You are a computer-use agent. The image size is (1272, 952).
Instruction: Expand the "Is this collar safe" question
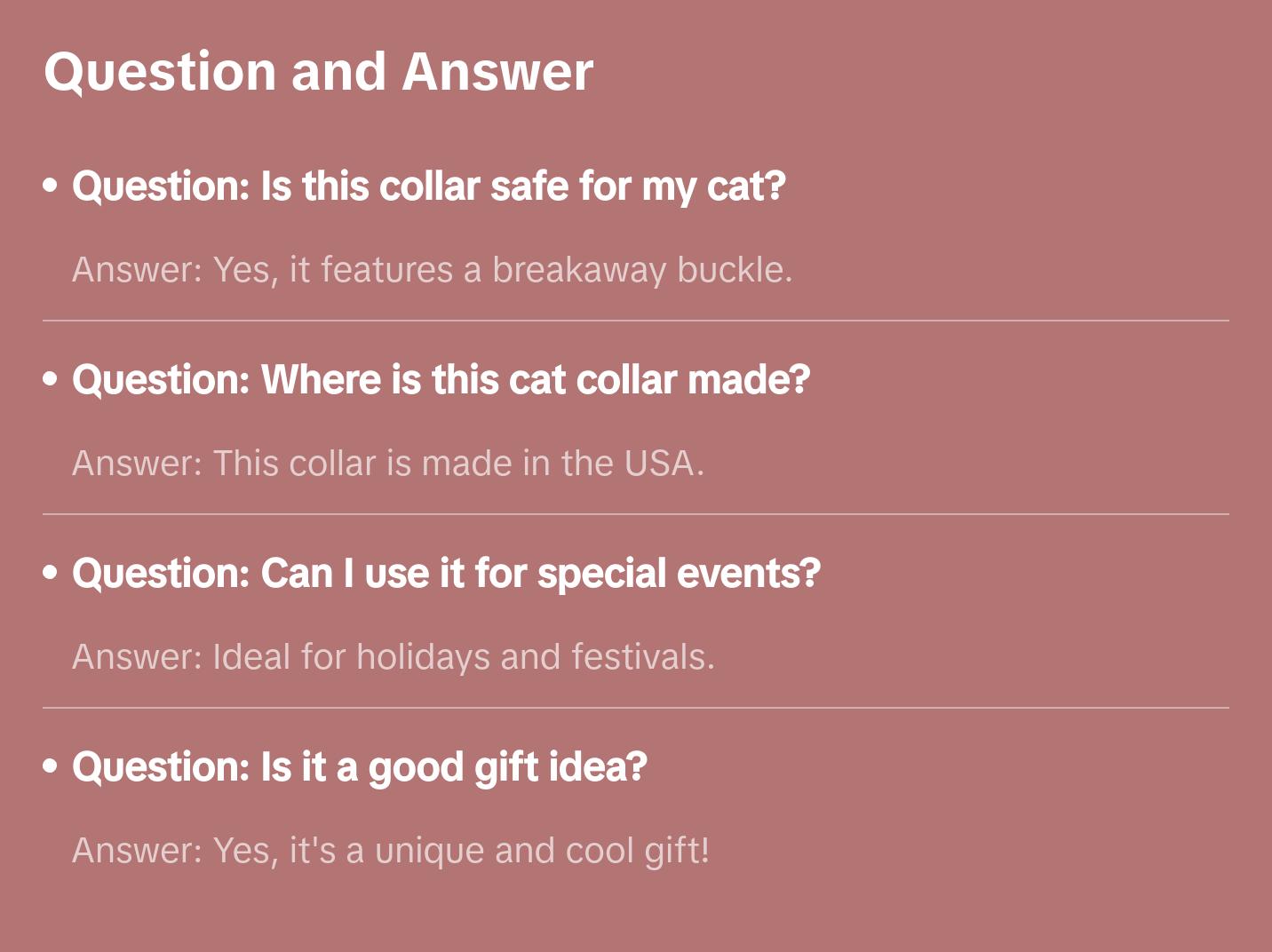click(x=428, y=186)
